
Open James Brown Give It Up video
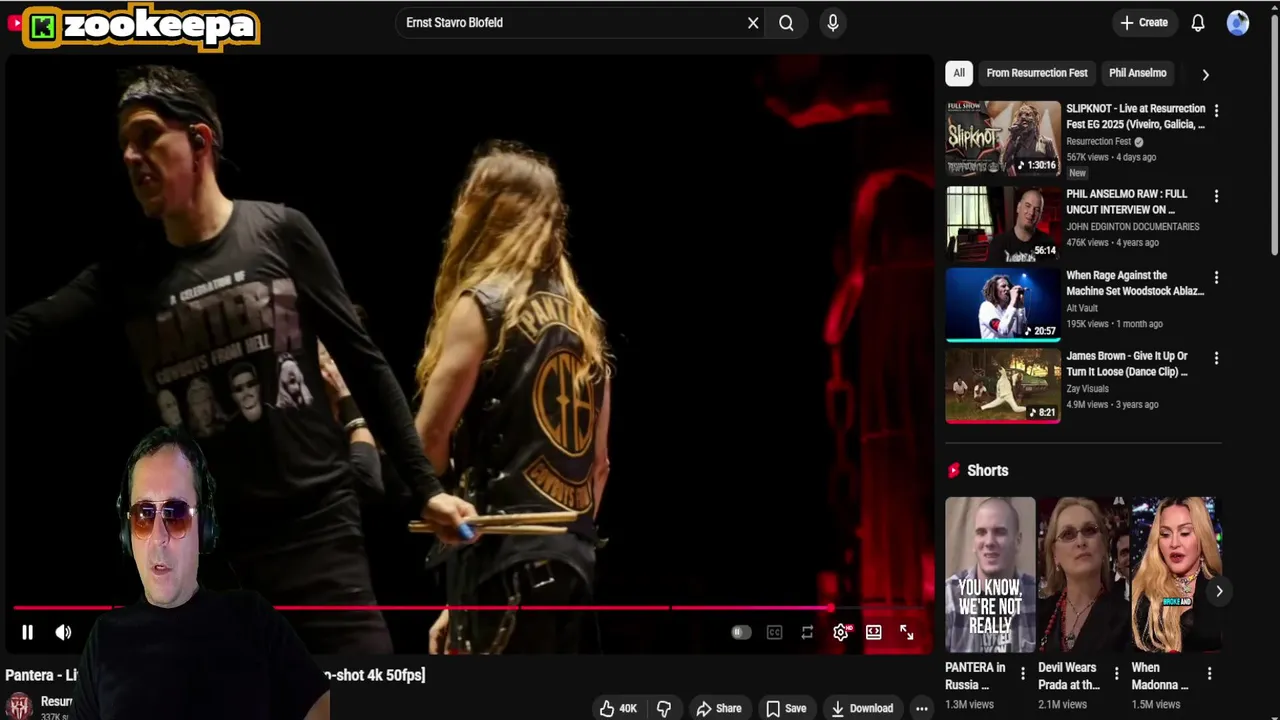click(1127, 363)
